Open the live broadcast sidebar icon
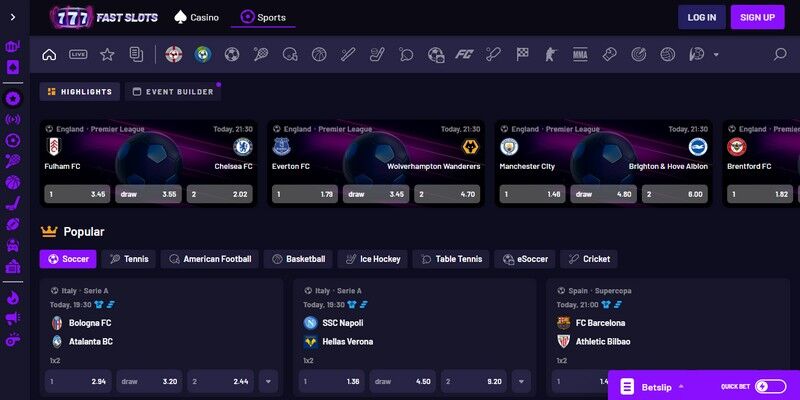 tap(13, 119)
